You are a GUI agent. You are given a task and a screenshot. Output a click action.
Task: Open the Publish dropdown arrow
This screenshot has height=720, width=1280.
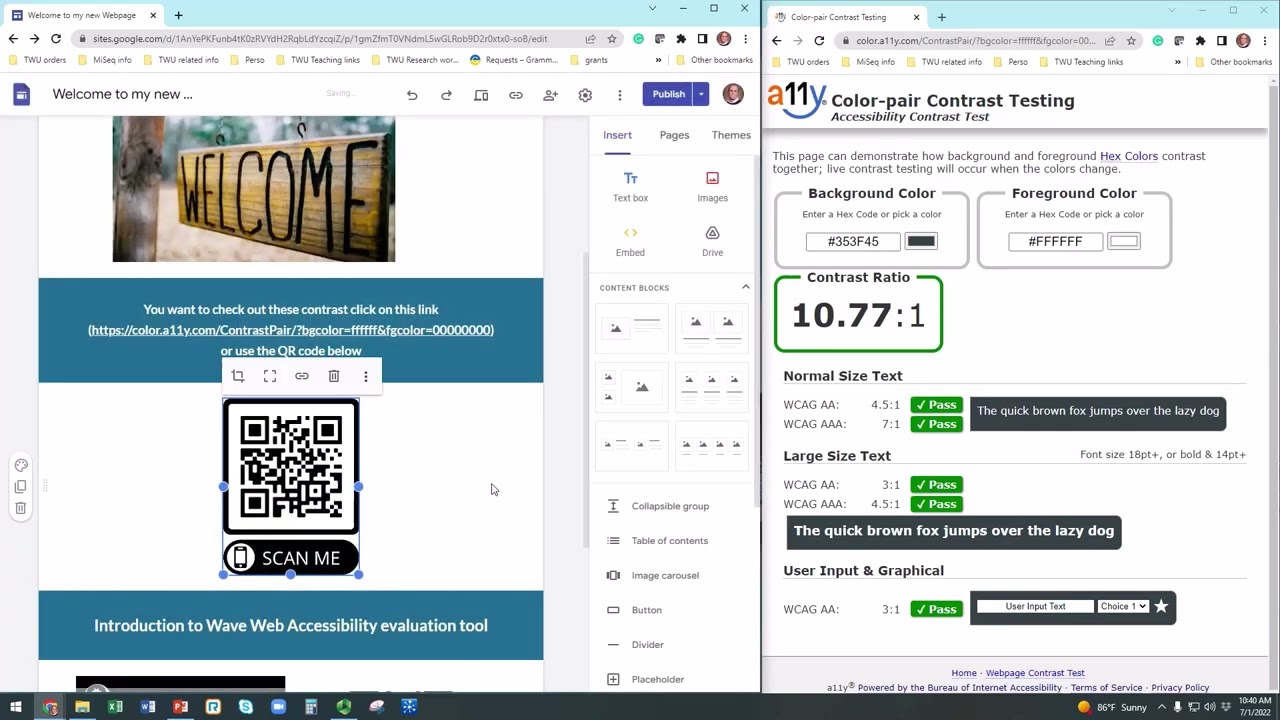[x=702, y=94]
